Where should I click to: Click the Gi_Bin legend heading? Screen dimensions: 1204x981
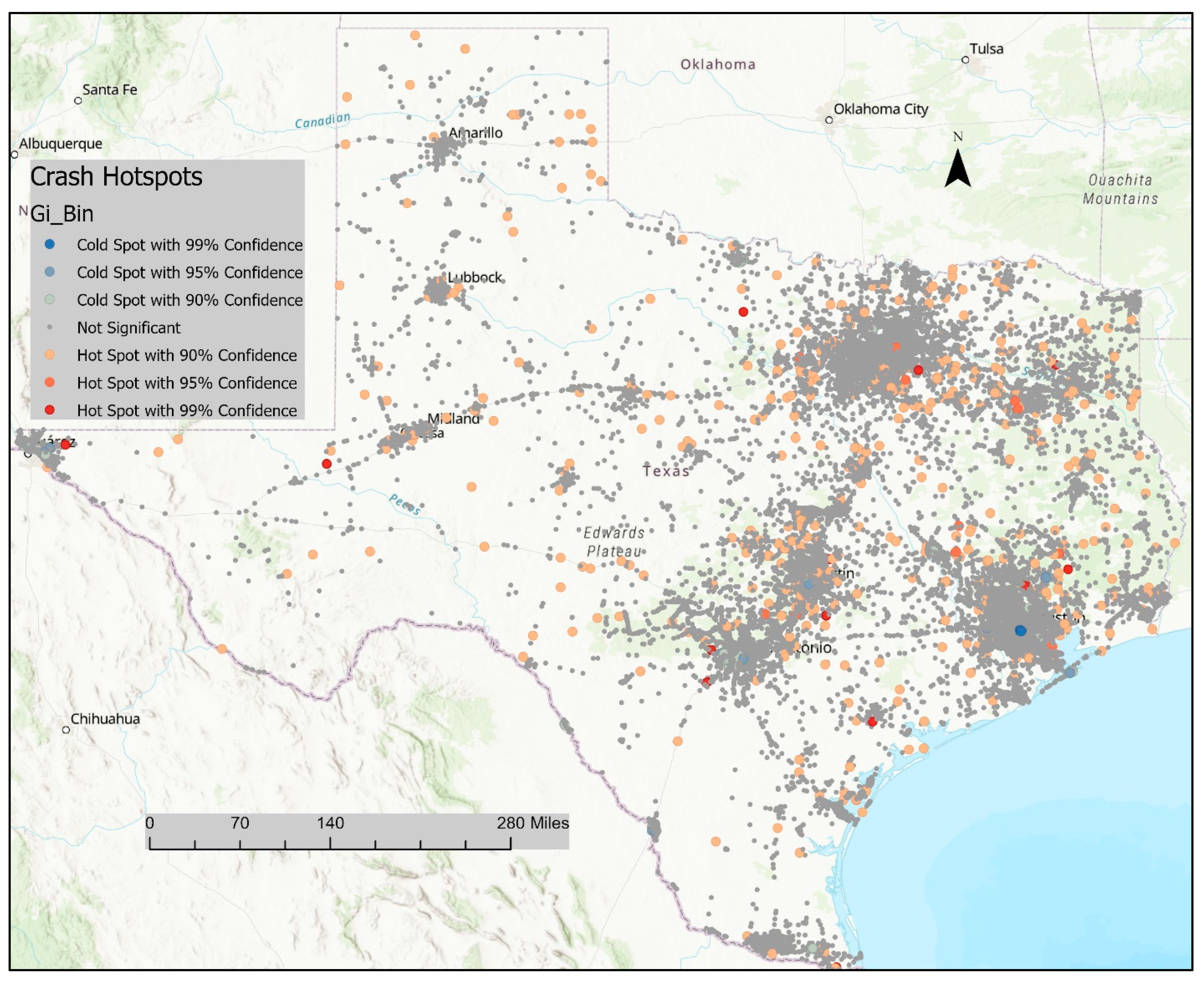click(62, 213)
